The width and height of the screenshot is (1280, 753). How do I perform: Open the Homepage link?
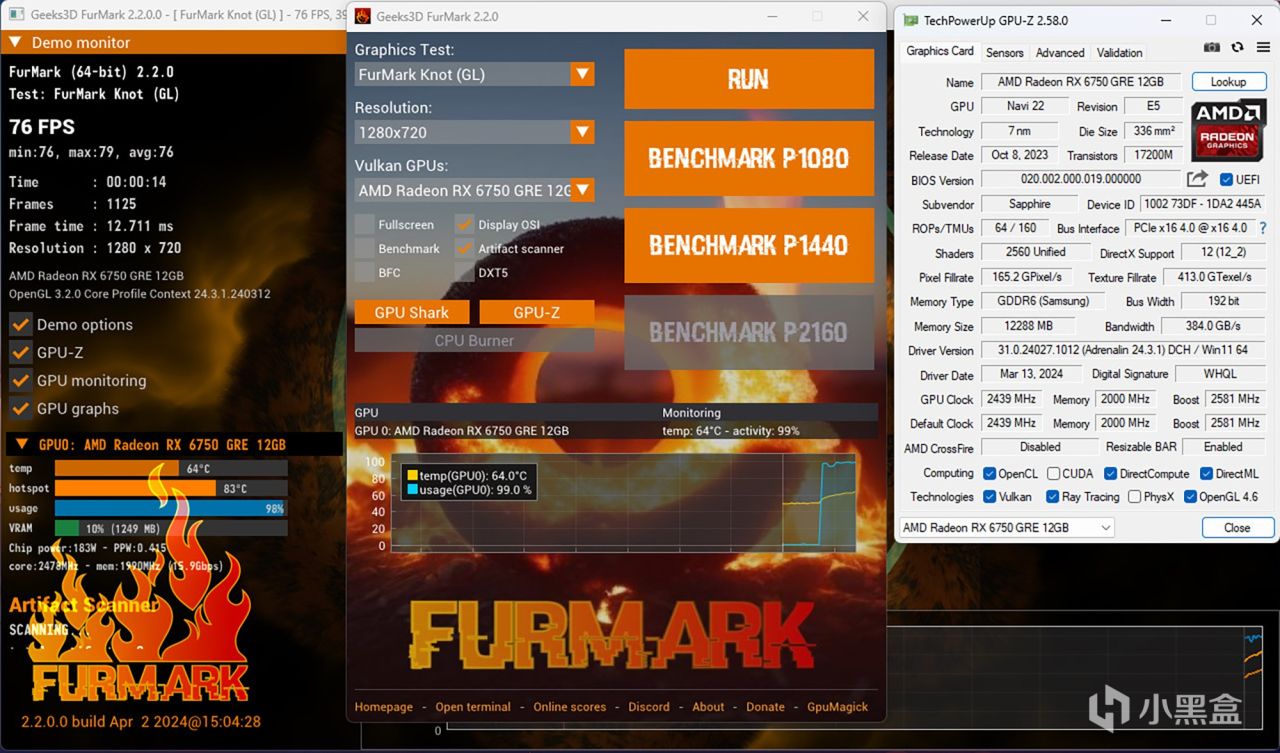point(384,707)
